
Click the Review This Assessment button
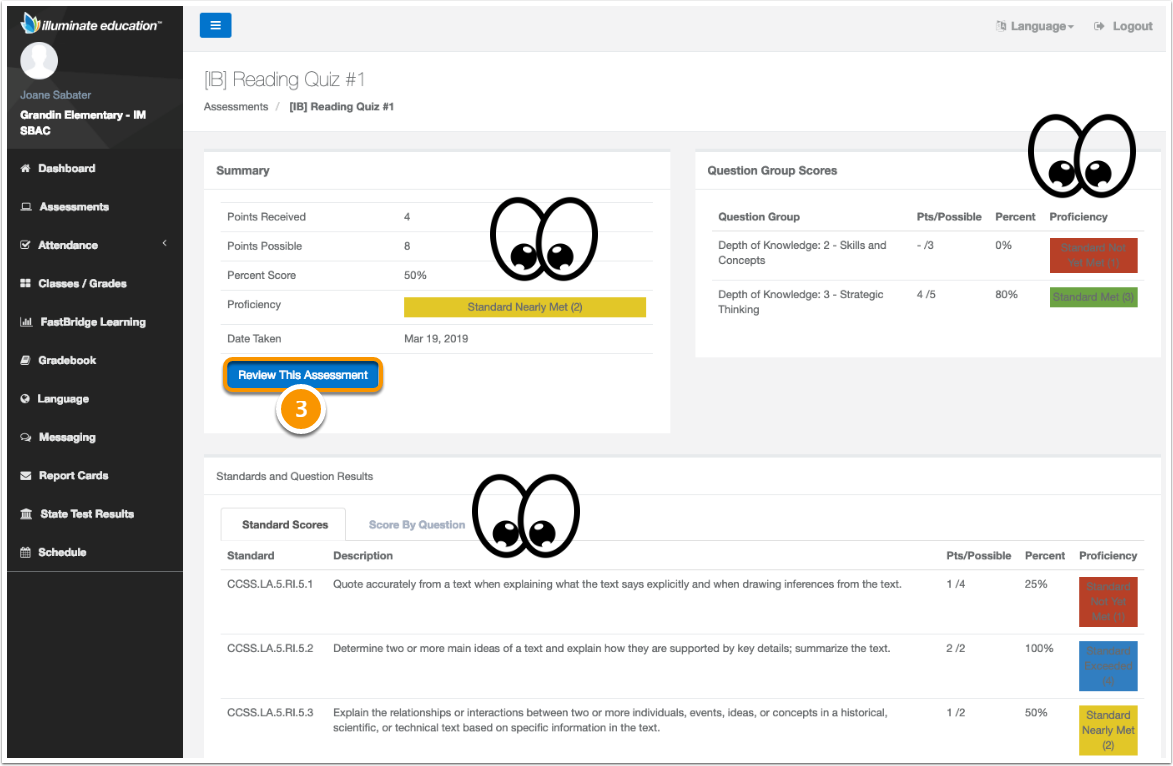pyautogui.click(x=303, y=375)
